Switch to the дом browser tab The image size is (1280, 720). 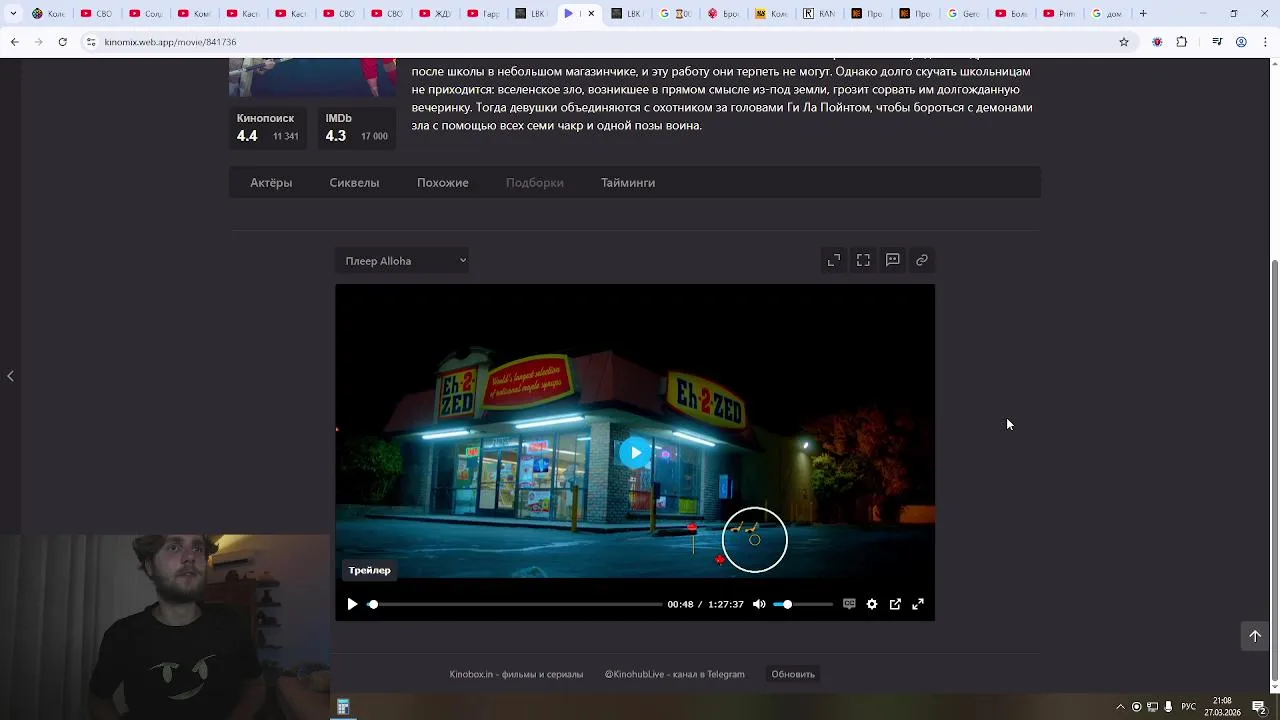[1108, 14]
